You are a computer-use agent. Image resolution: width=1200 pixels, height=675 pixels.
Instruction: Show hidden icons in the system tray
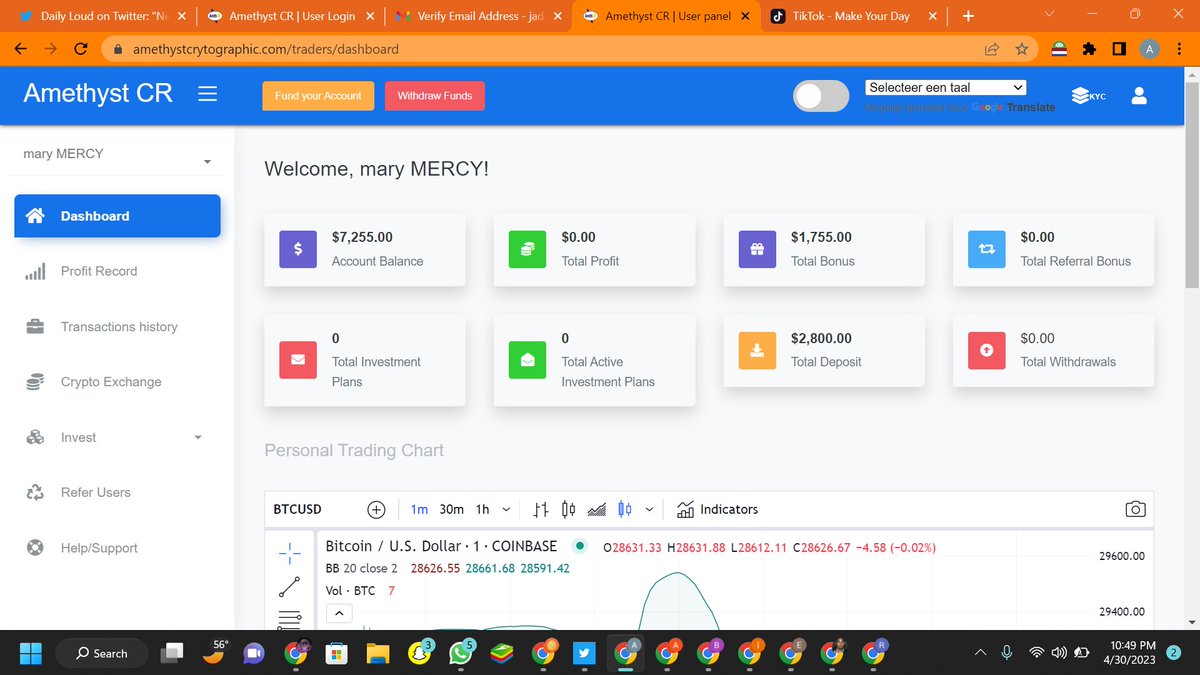[981, 653]
